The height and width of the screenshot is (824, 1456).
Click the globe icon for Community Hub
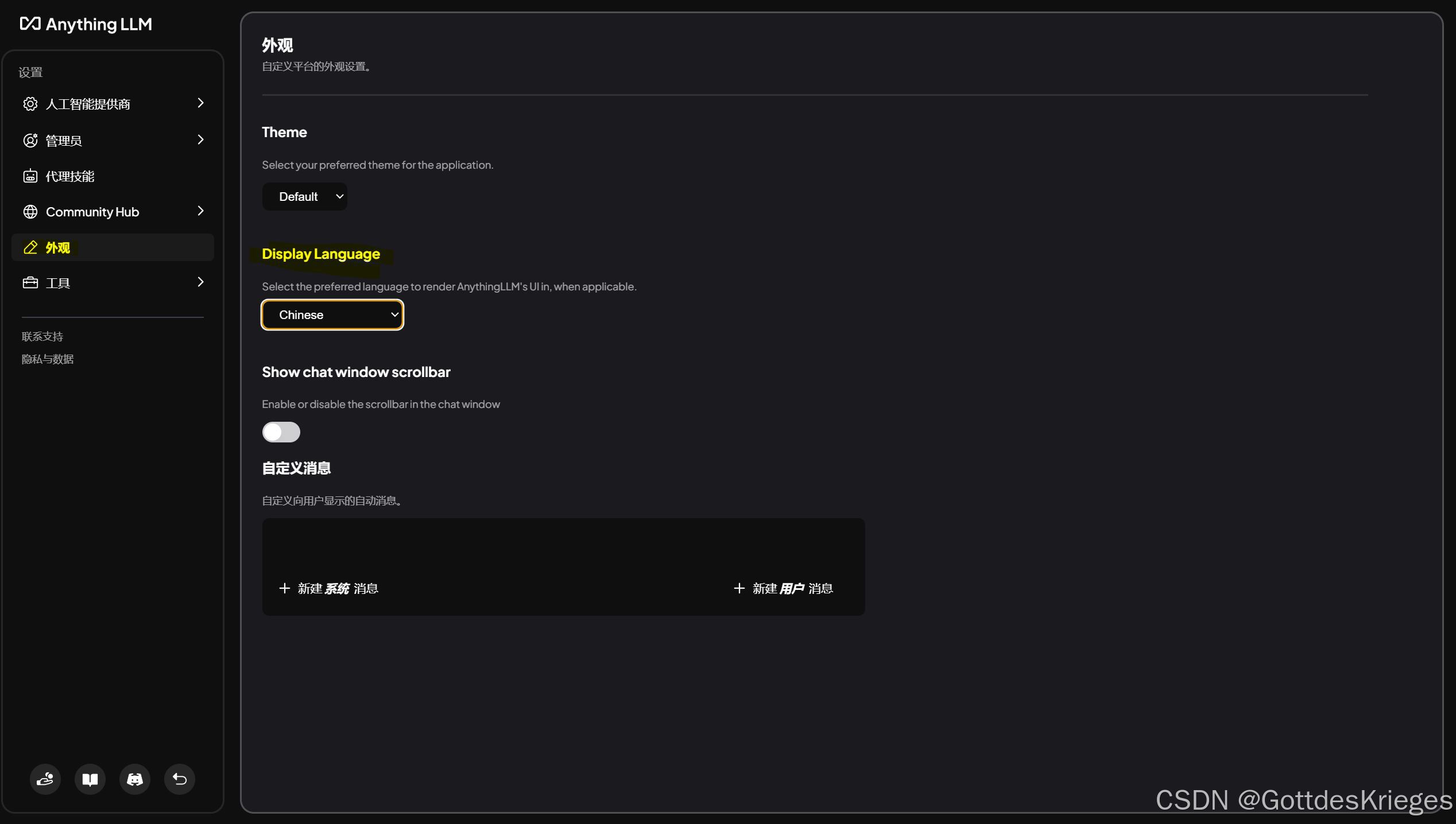click(30, 212)
